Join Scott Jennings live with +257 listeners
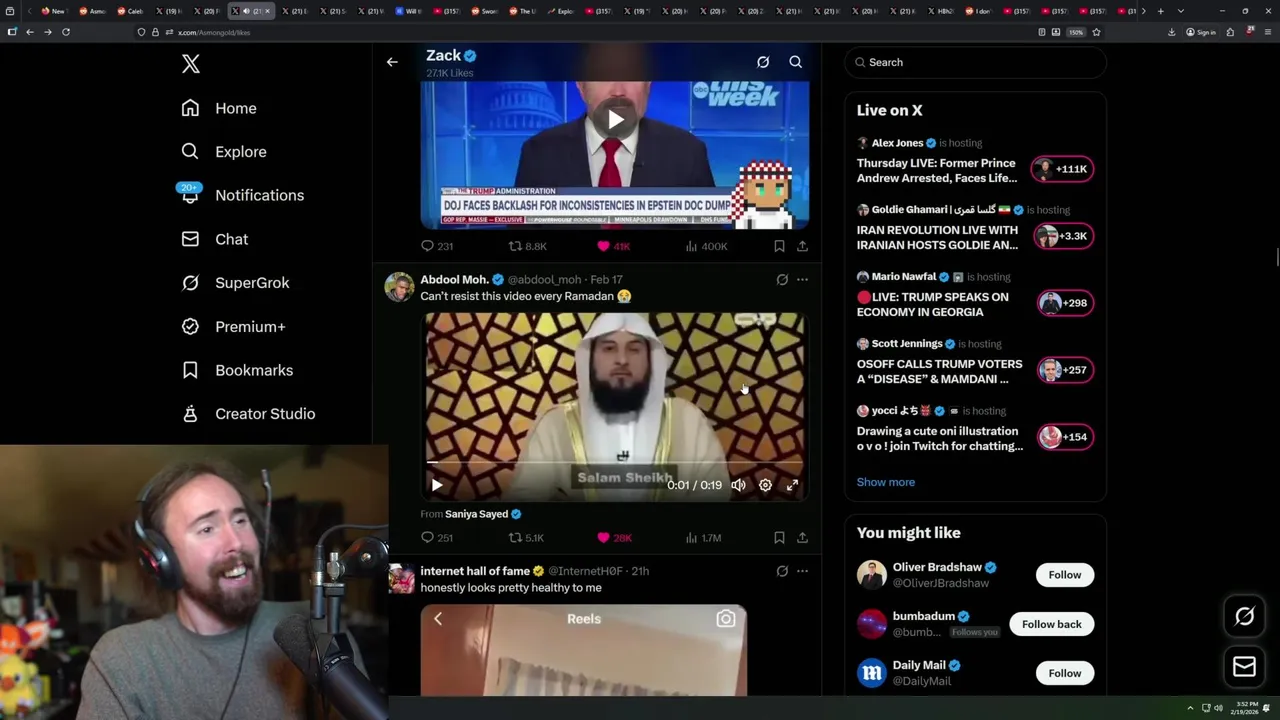This screenshot has width=1280, height=720. click(1065, 370)
